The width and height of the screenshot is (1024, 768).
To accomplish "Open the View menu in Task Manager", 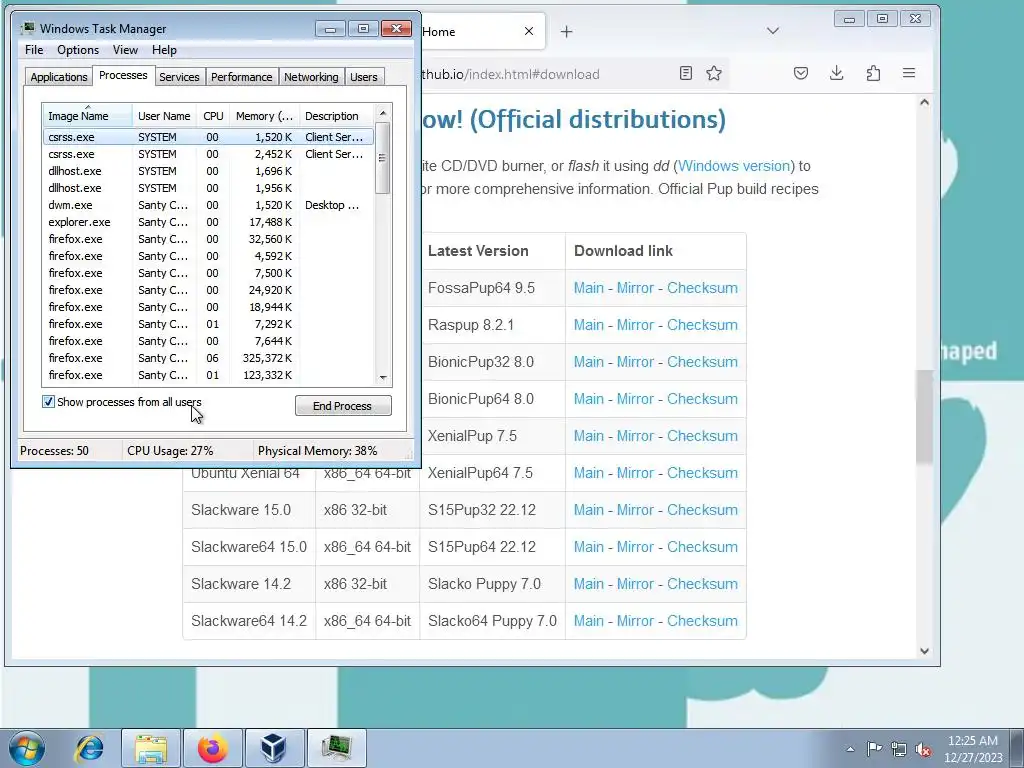I will [x=125, y=50].
